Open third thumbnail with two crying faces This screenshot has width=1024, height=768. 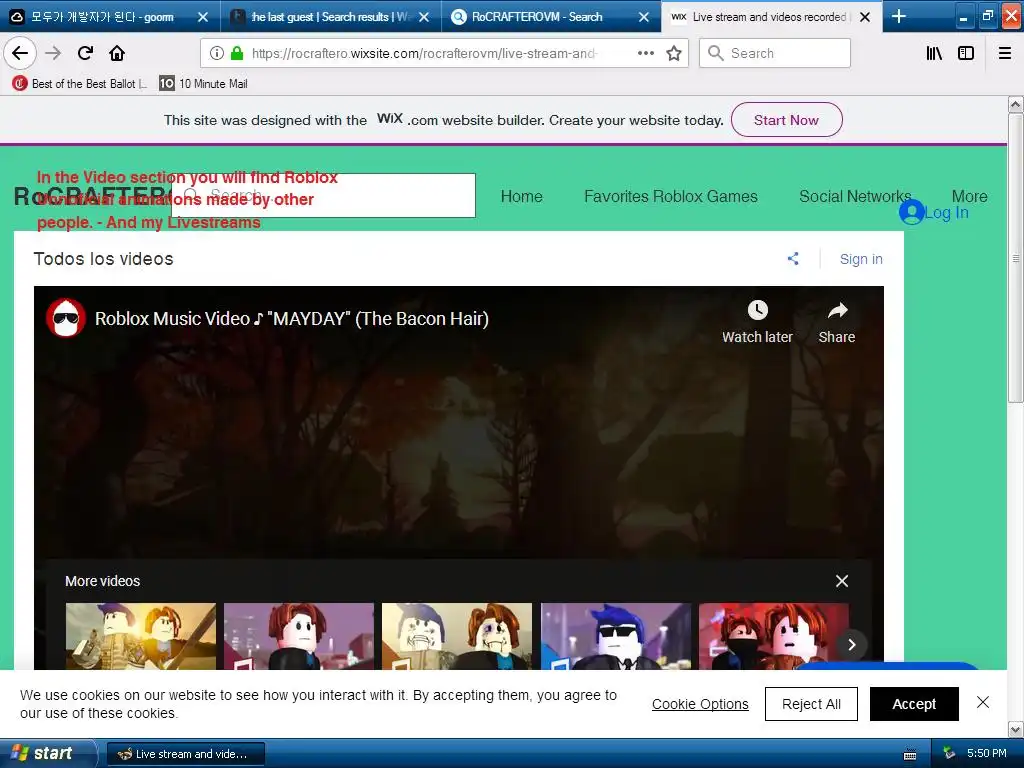[457, 636]
